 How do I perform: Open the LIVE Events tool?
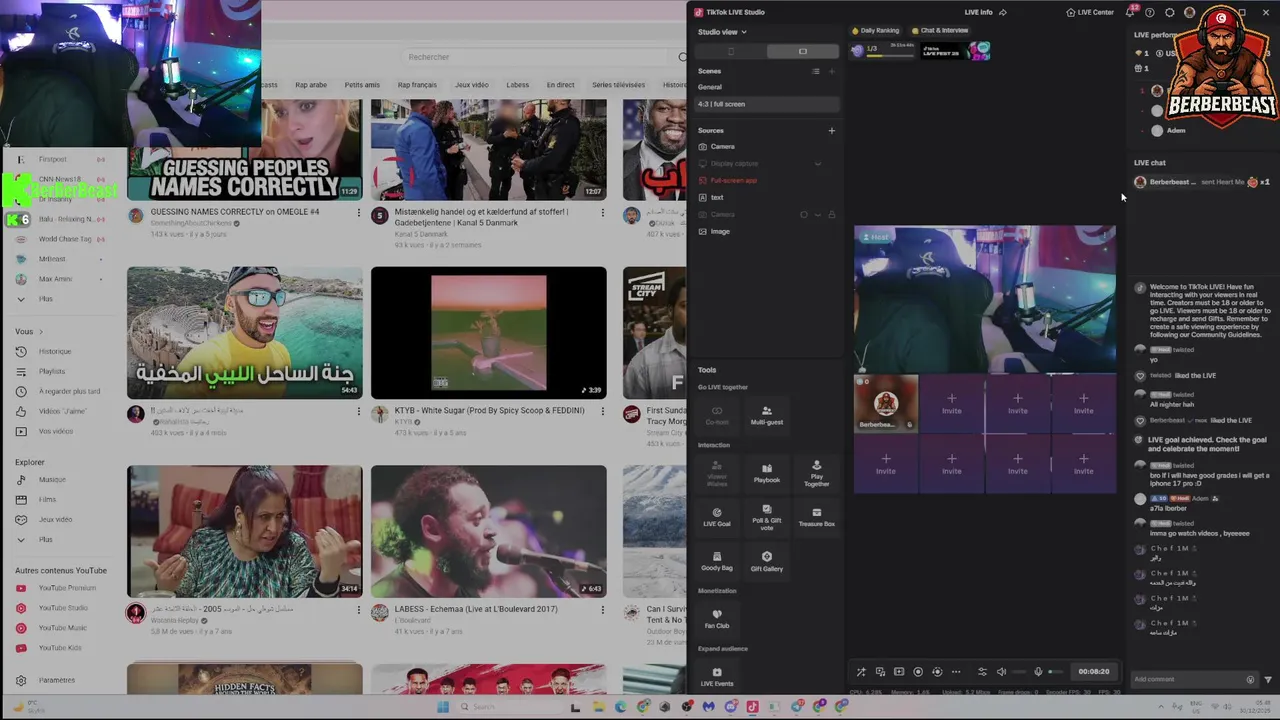point(717,677)
